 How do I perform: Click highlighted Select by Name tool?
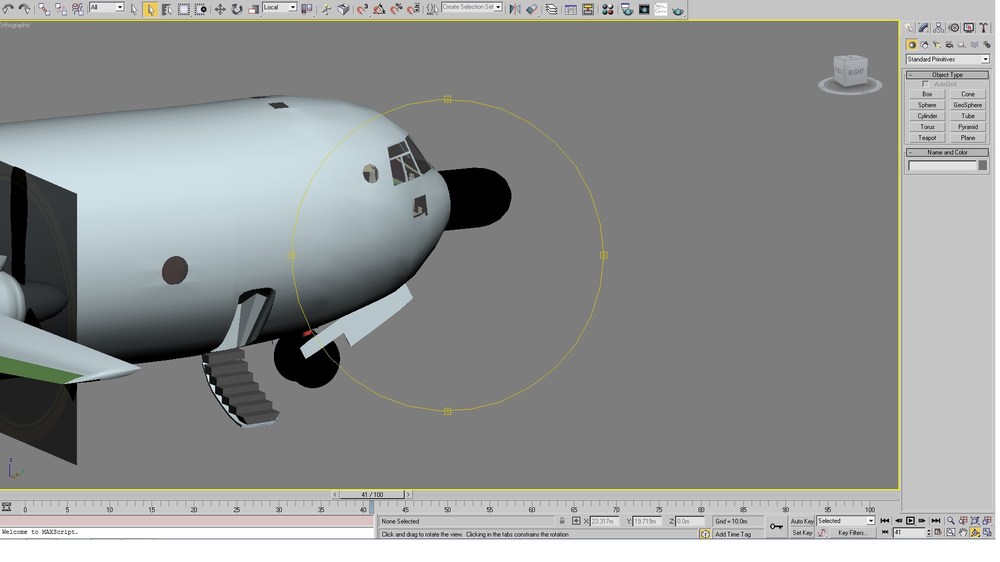coord(150,10)
